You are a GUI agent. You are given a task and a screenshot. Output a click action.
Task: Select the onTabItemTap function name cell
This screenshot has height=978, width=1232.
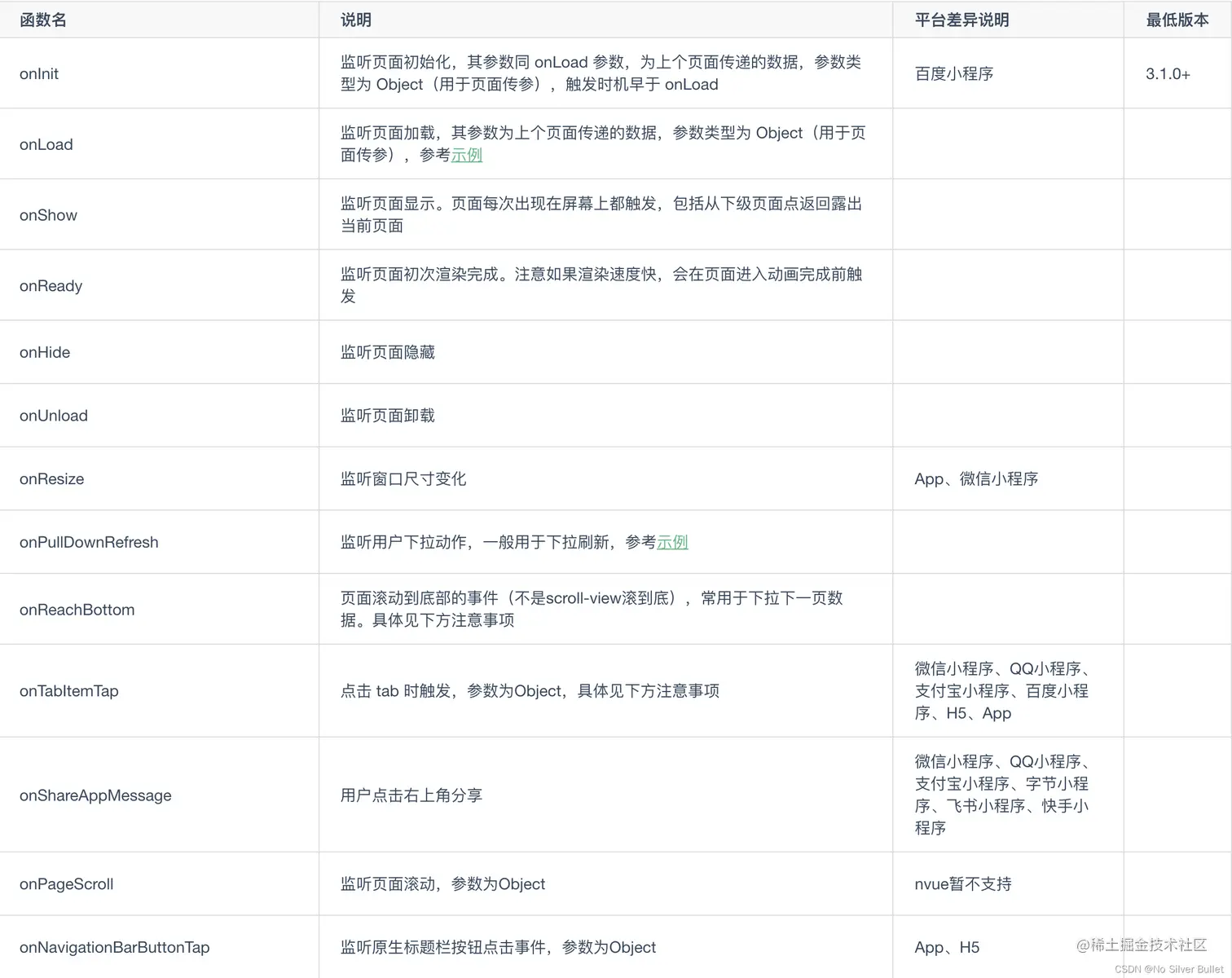pyautogui.click(x=69, y=690)
